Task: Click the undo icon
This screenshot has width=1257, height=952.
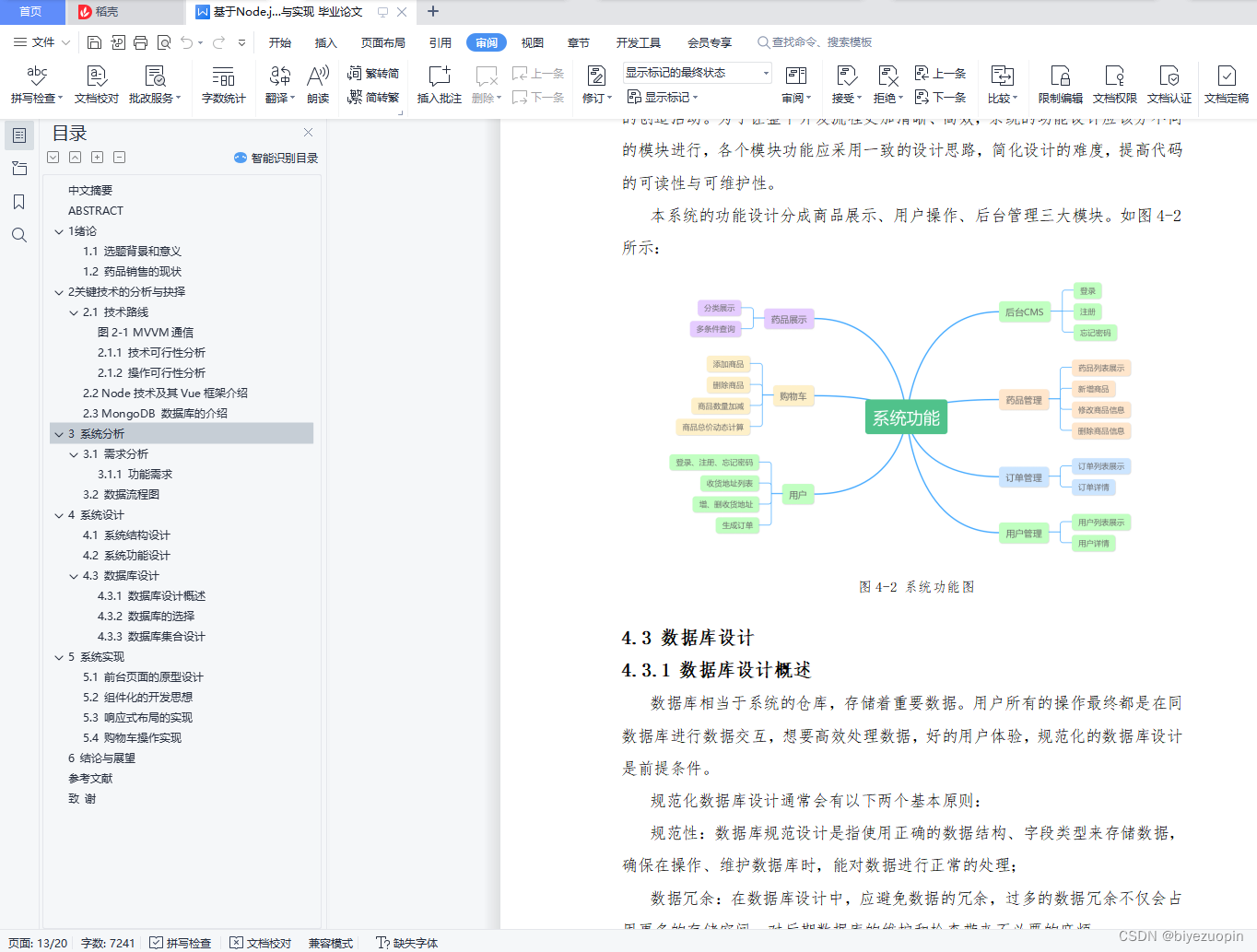Action: [187, 42]
